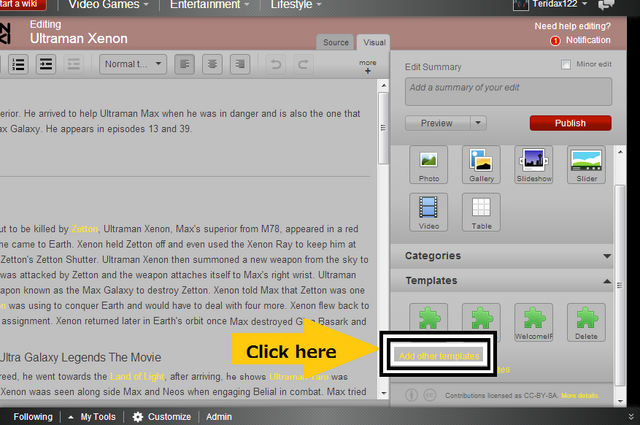Insert a Gallery
640x425 pixels.
[481, 165]
